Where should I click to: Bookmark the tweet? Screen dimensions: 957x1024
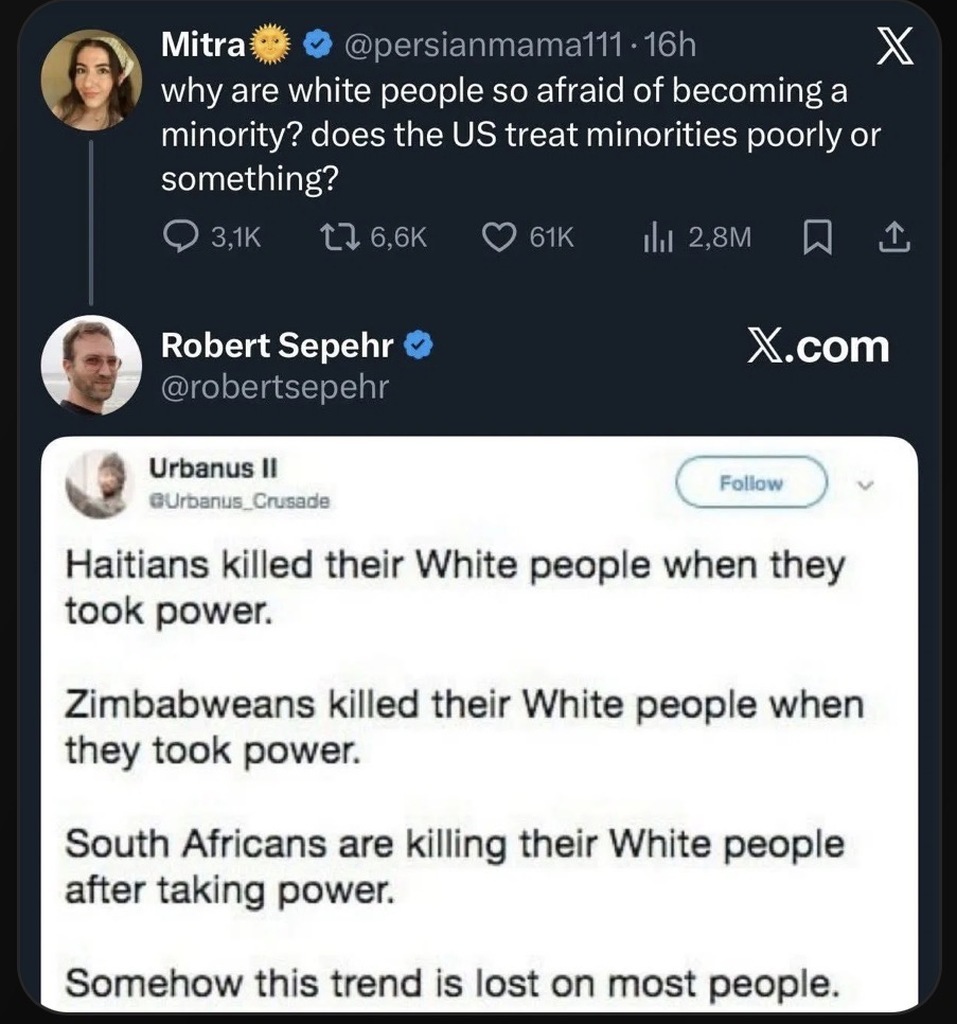(815, 236)
